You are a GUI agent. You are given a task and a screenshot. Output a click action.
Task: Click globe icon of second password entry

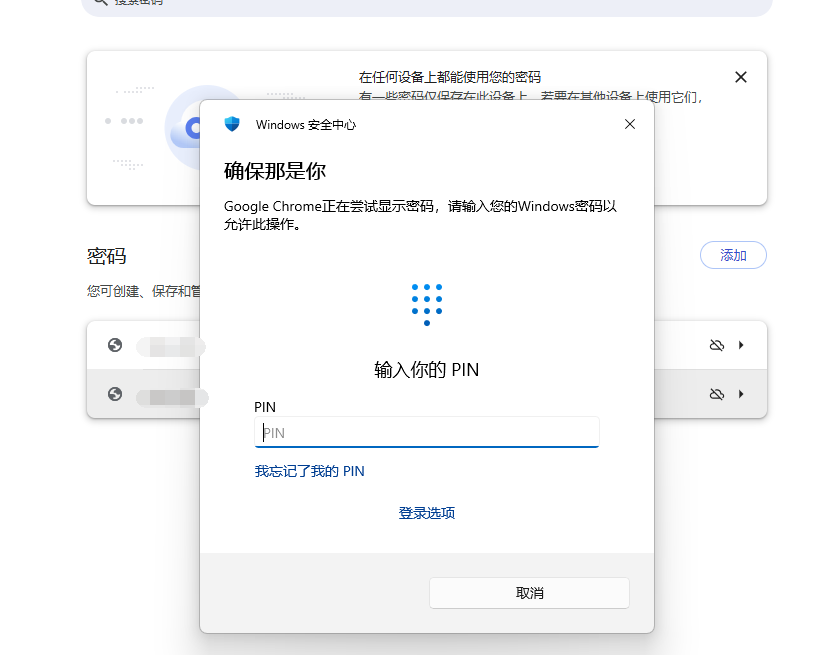(115, 394)
